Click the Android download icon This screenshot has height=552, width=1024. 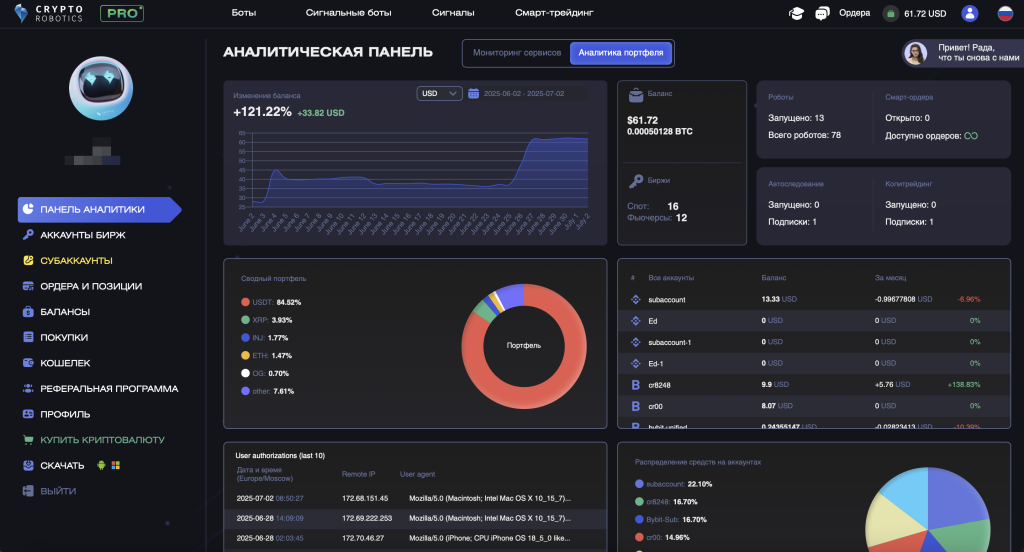click(101, 465)
